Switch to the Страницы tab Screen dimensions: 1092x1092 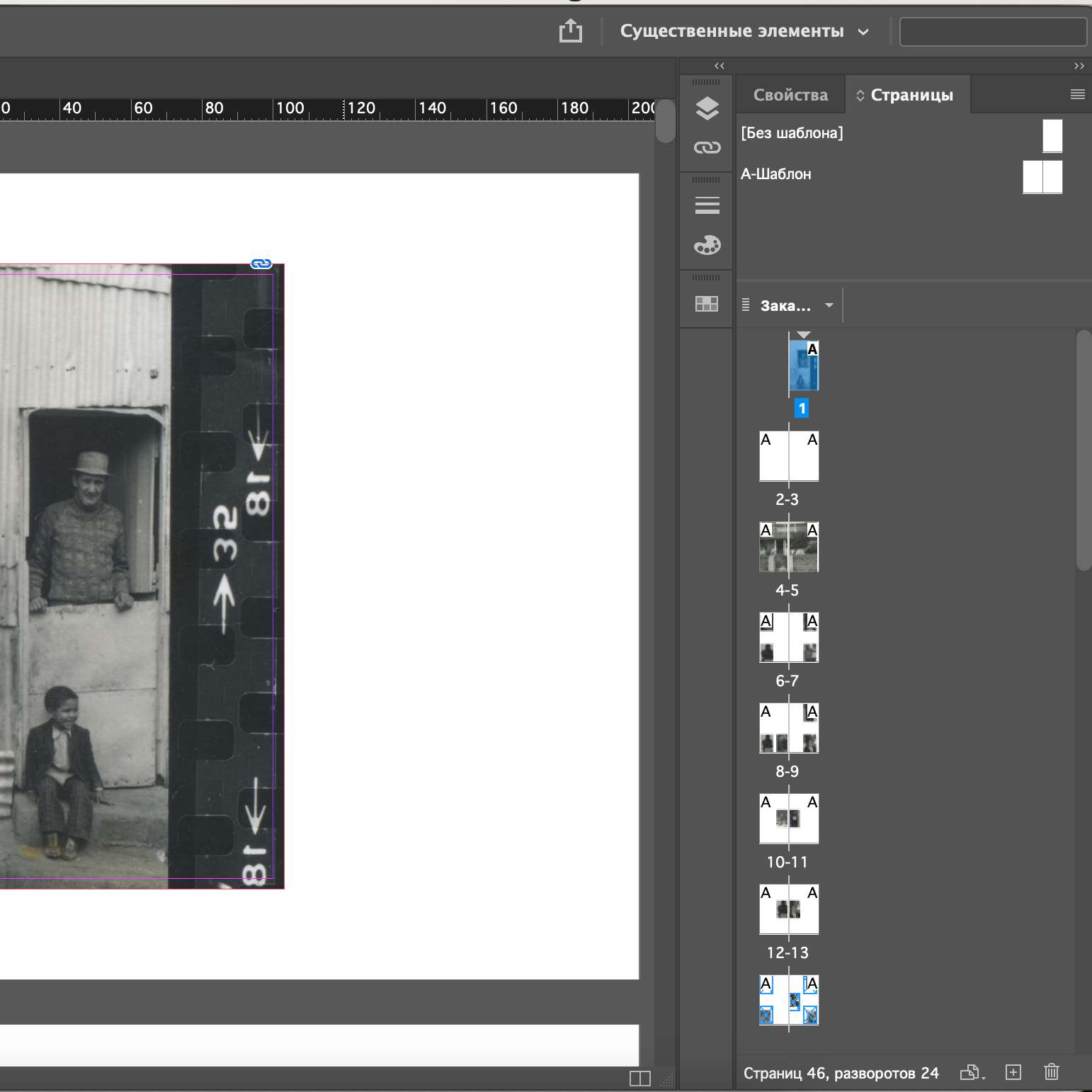click(906, 95)
